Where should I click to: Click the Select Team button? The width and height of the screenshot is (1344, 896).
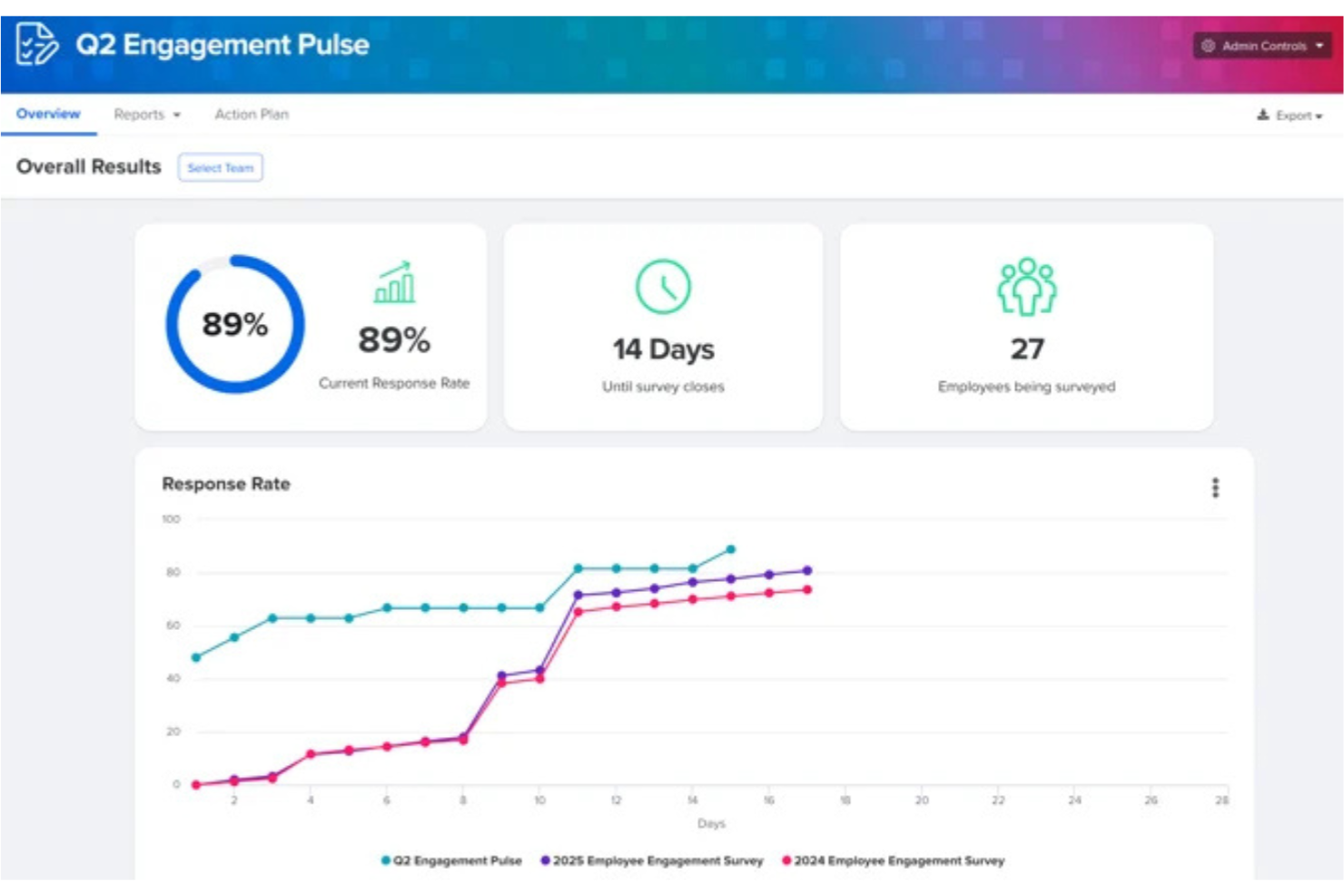click(x=222, y=167)
